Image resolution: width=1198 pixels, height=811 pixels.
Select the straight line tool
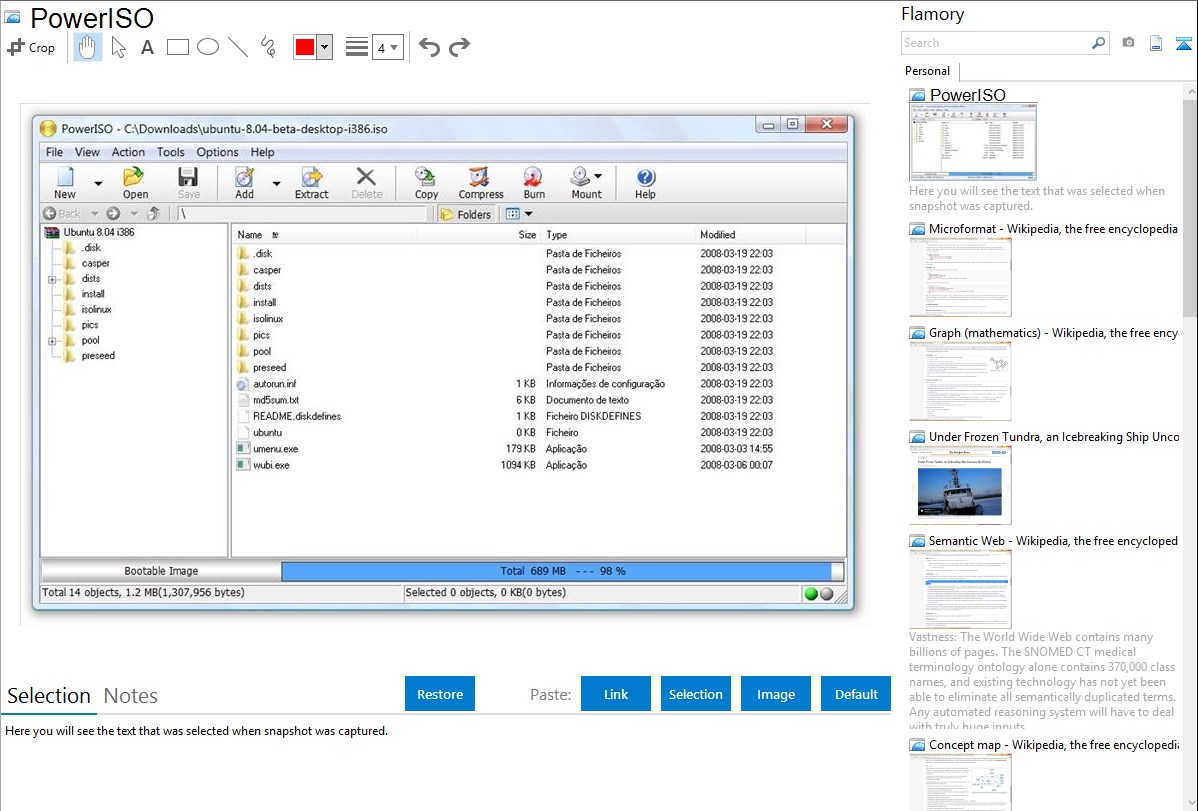pos(238,47)
